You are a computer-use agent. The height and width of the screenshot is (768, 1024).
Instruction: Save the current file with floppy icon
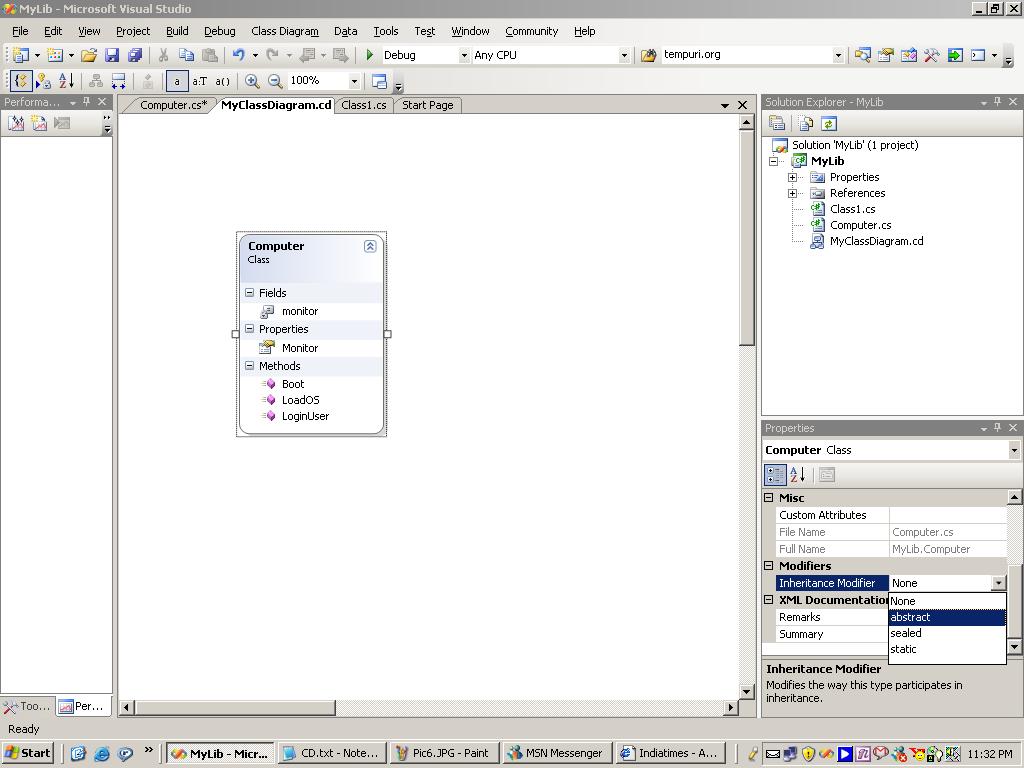coord(112,56)
